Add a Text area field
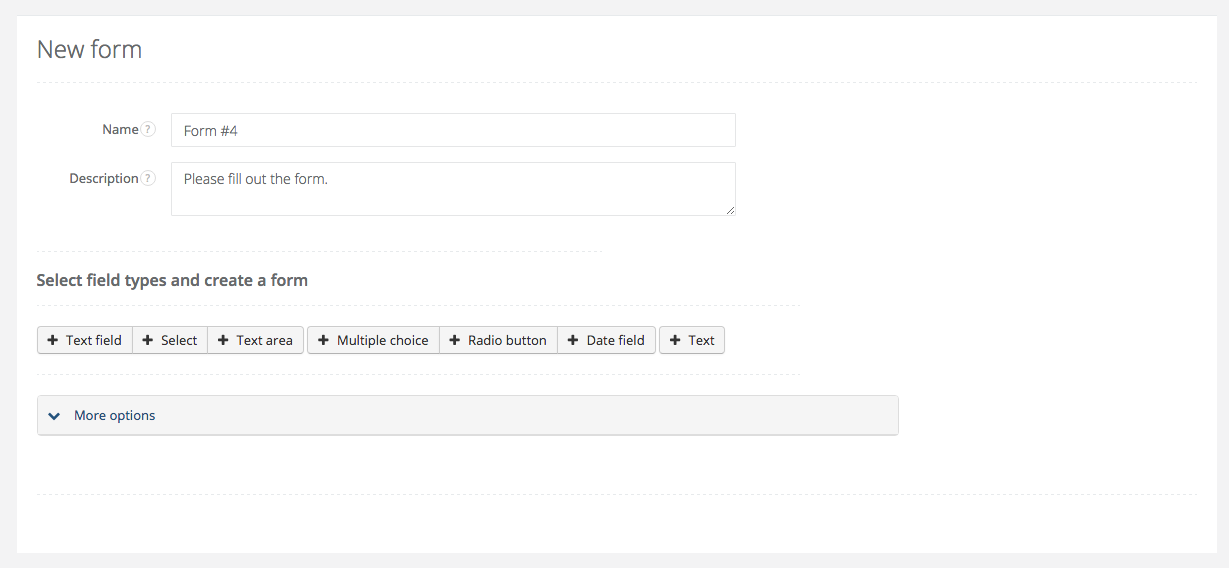 click(255, 340)
